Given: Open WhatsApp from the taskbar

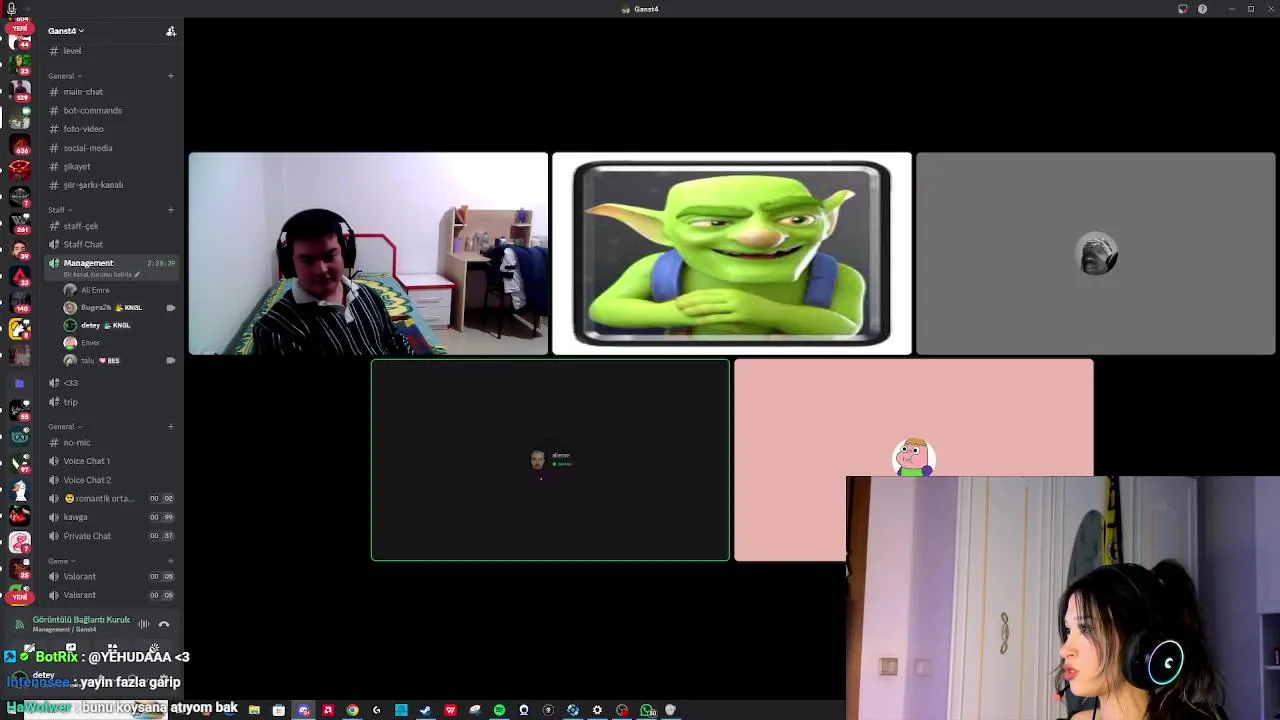Looking at the screenshot, I should click(x=648, y=710).
